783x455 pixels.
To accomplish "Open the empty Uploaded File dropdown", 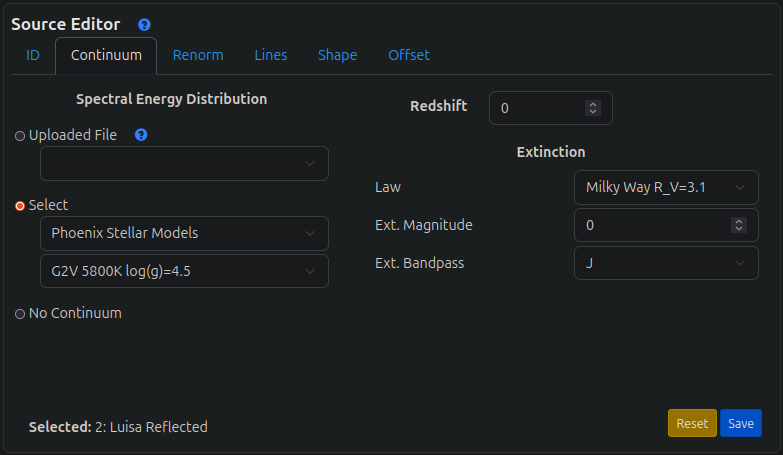I will (184, 163).
